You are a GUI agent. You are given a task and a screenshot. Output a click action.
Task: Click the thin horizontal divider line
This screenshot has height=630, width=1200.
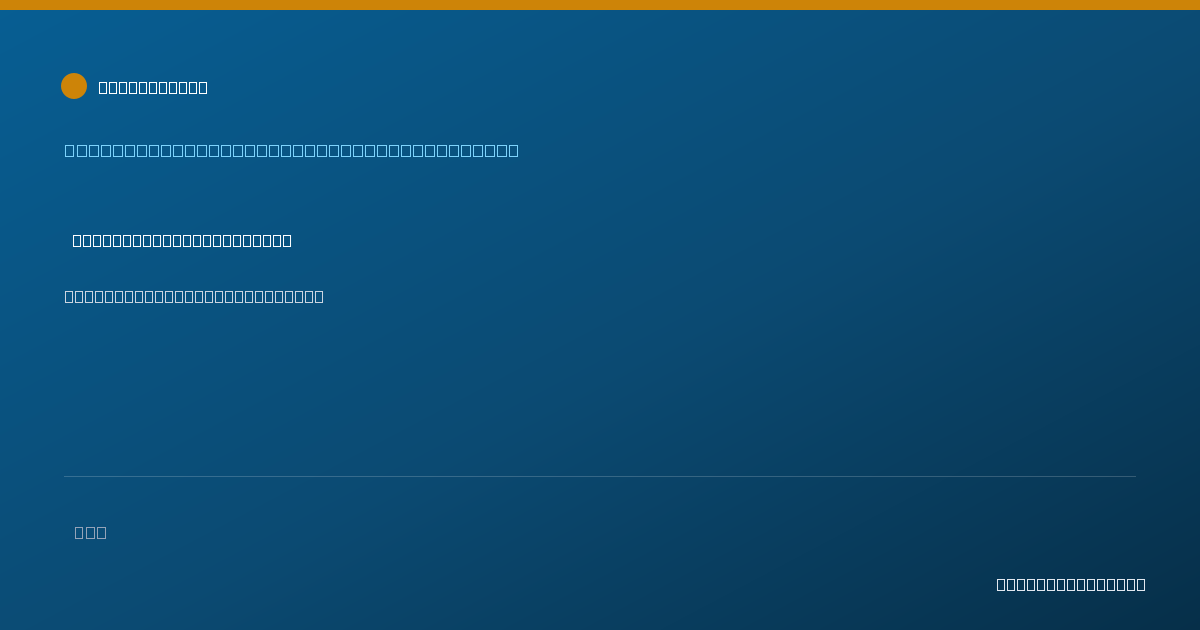click(x=600, y=476)
